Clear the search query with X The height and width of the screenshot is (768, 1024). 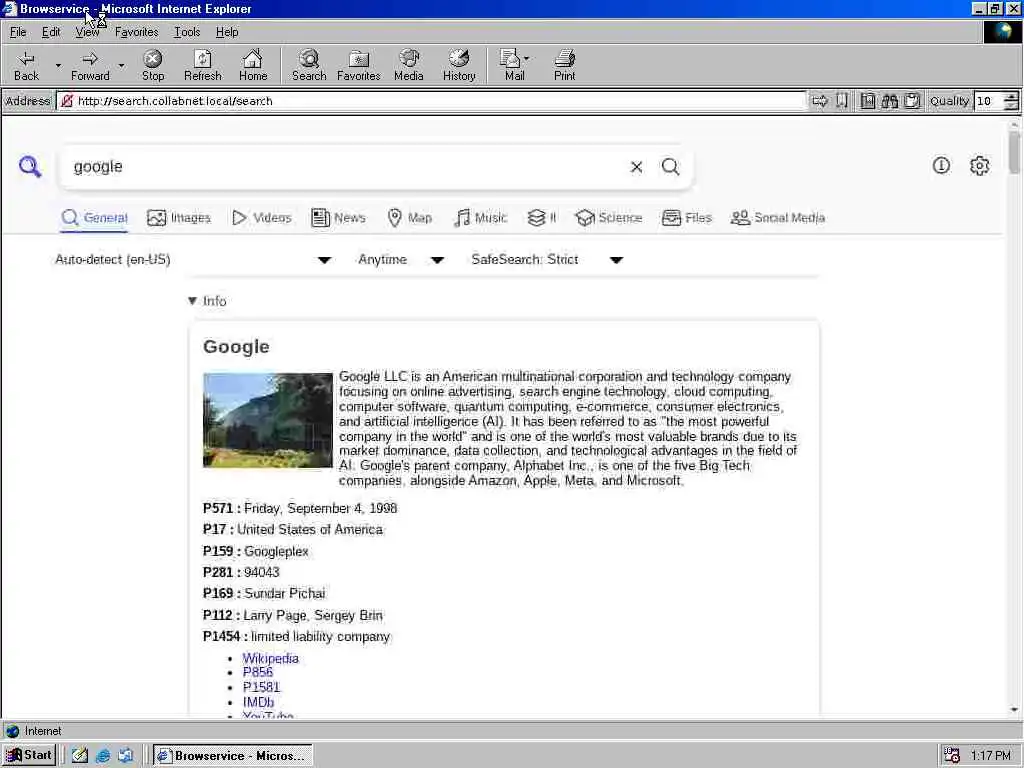point(636,167)
